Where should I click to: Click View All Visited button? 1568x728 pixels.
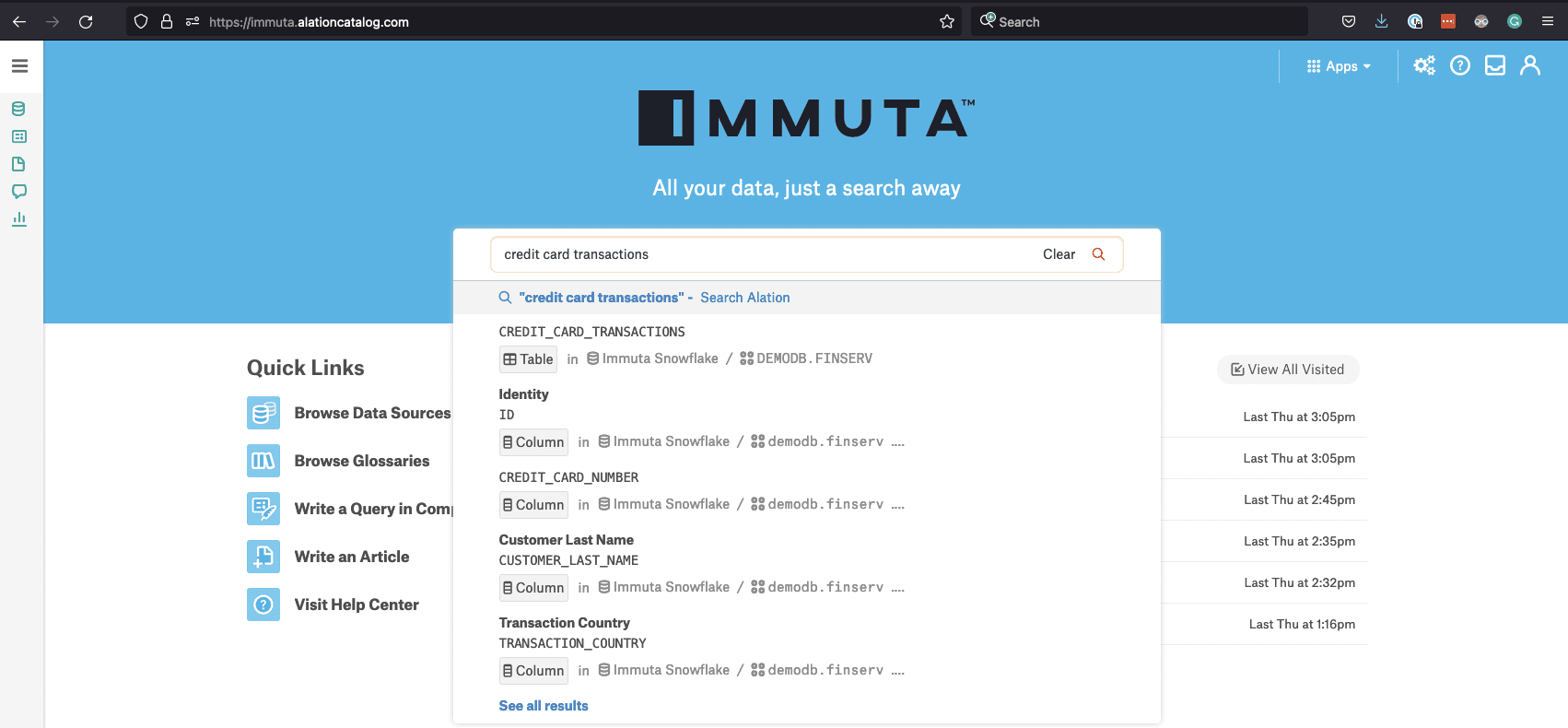[1288, 370]
